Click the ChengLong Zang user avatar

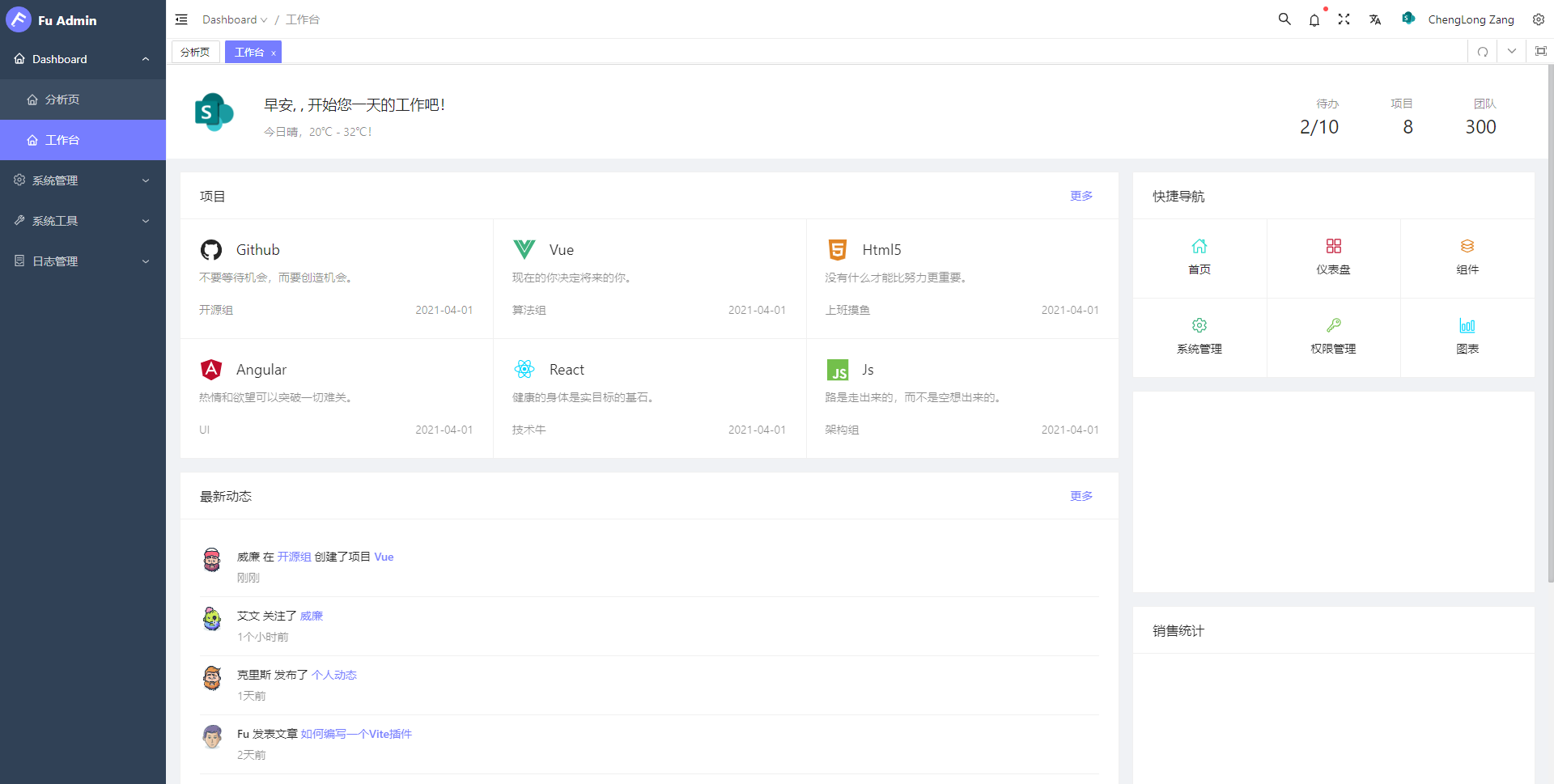point(1409,19)
